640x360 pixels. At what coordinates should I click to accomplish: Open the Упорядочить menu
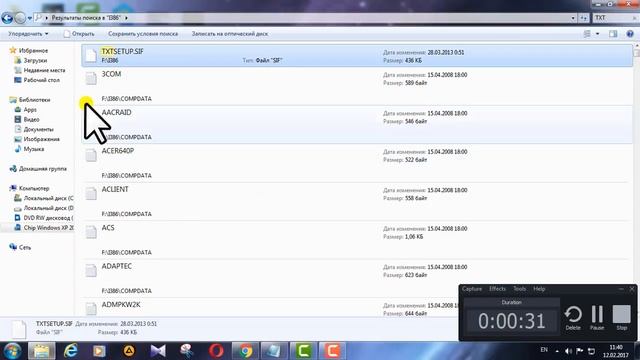[28, 34]
